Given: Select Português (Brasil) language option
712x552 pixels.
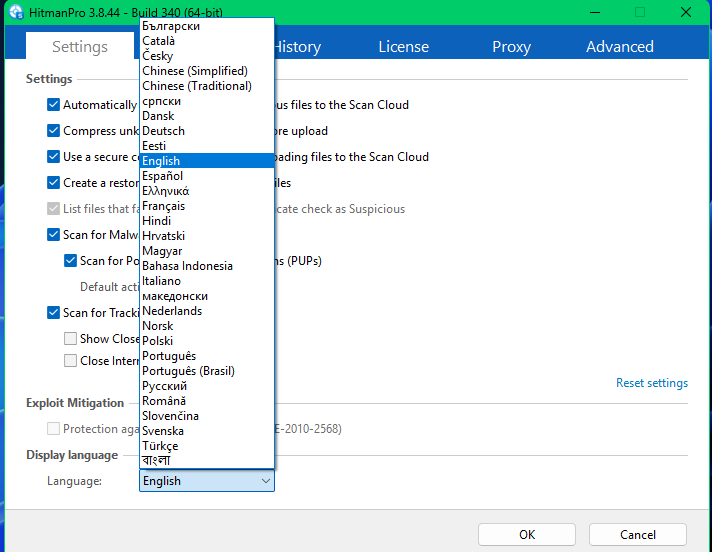Looking at the screenshot, I should point(207,370).
